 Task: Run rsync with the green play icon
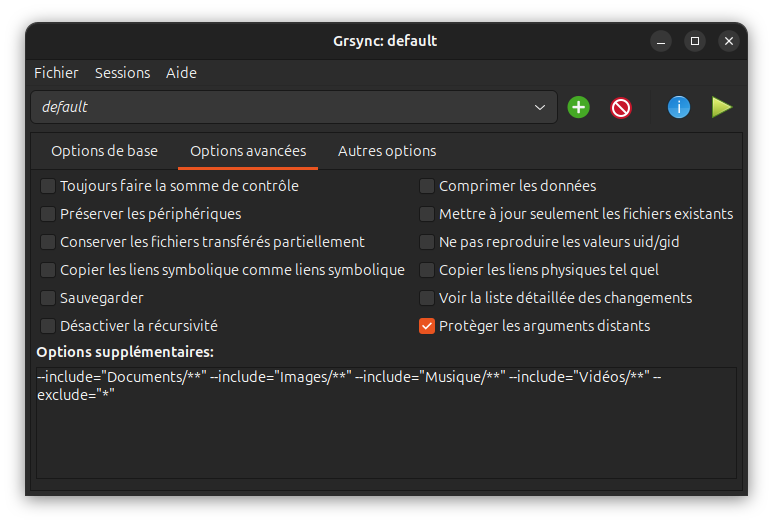pyautogui.click(x=722, y=107)
